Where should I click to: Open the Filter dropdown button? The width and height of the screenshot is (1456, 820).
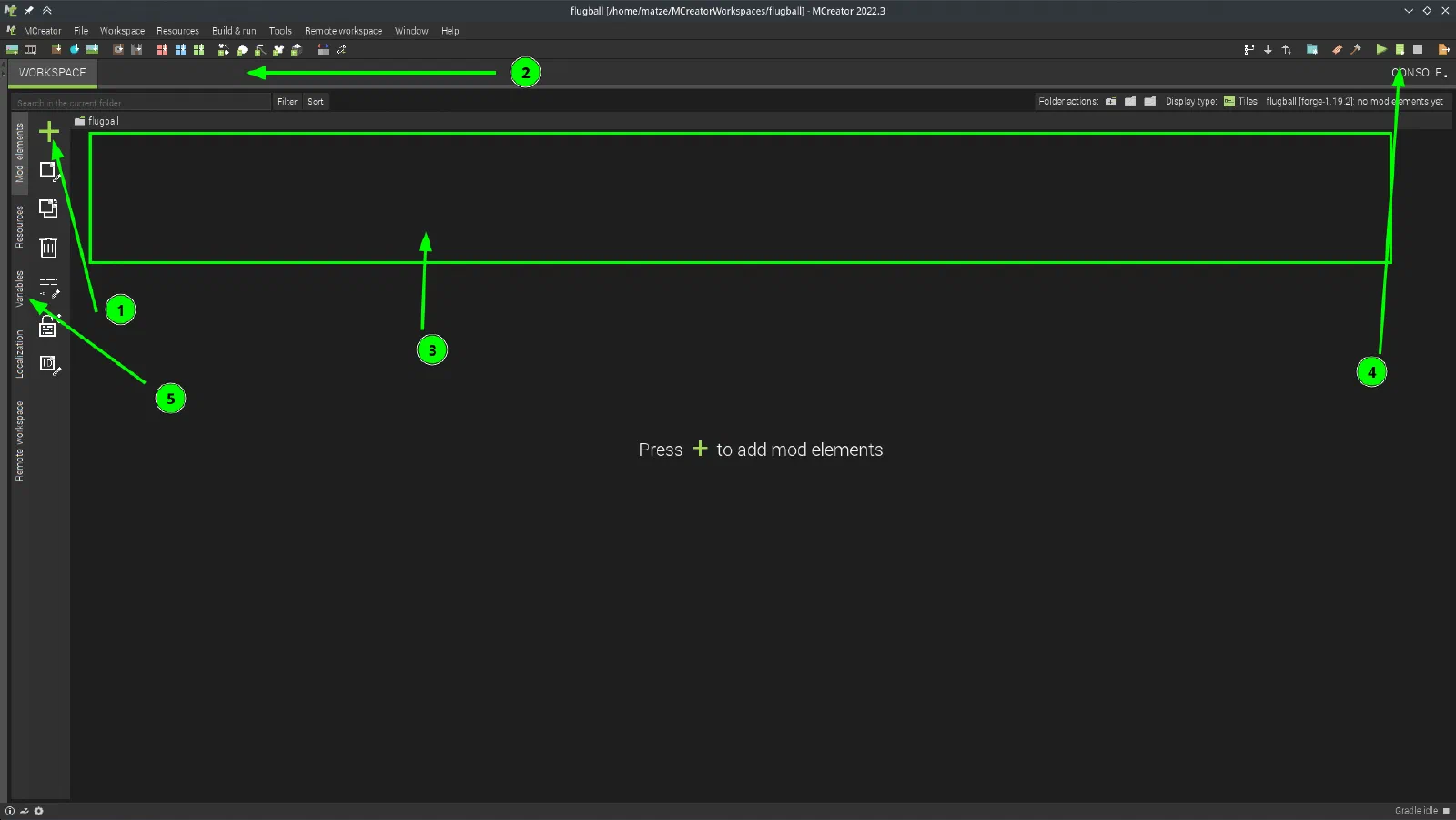click(288, 102)
